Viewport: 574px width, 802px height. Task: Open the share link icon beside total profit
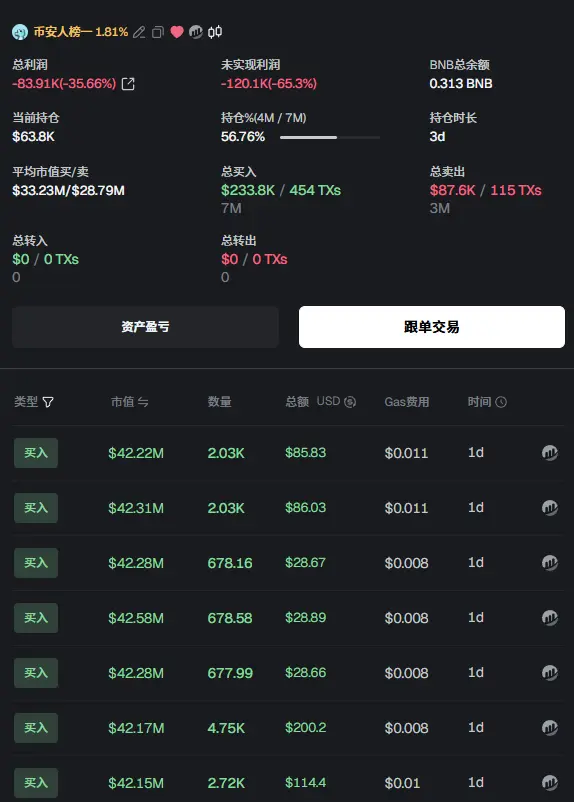pyautogui.click(x=128, y=84)
